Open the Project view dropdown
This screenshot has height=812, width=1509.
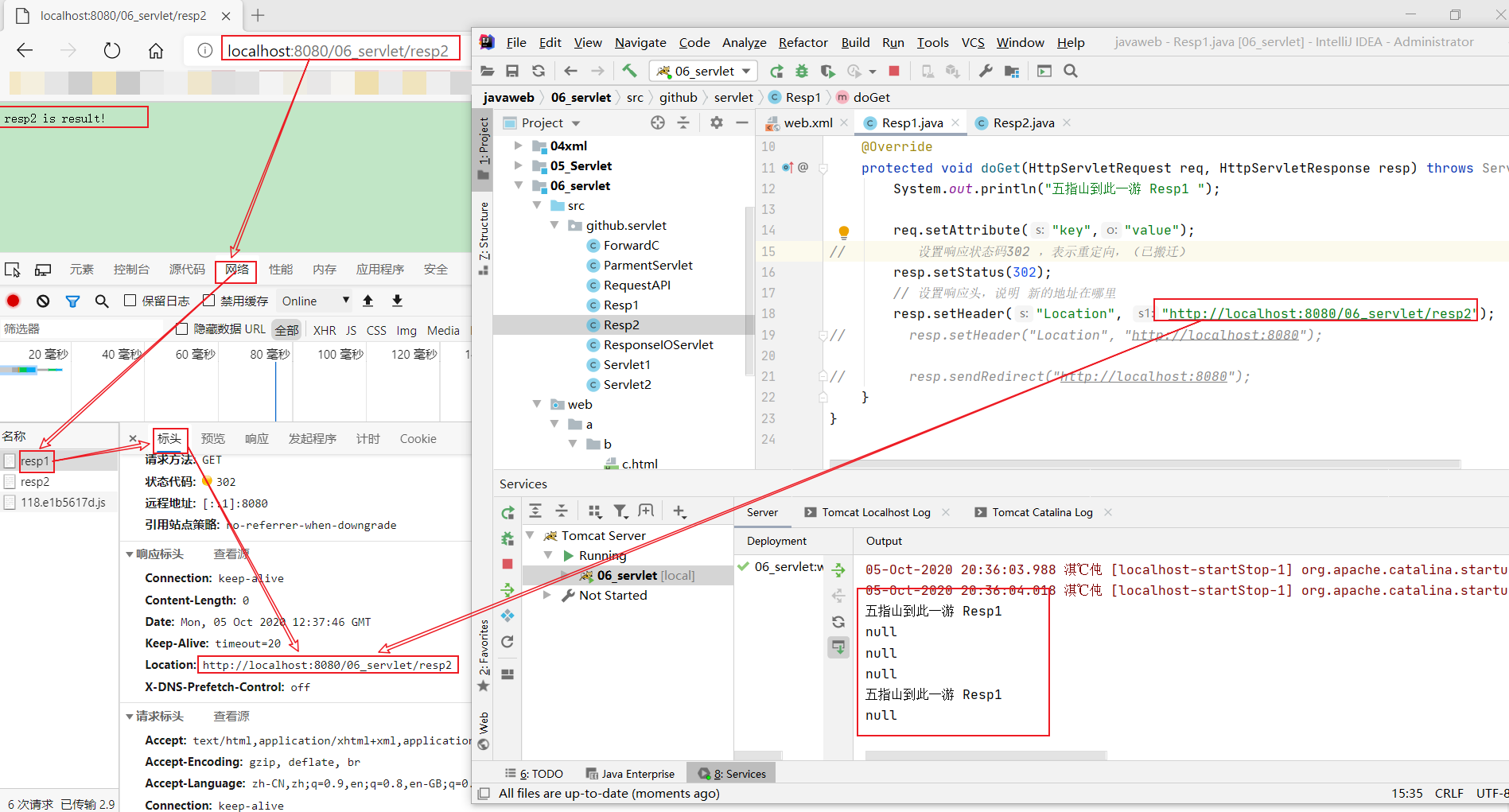point(551,122)
